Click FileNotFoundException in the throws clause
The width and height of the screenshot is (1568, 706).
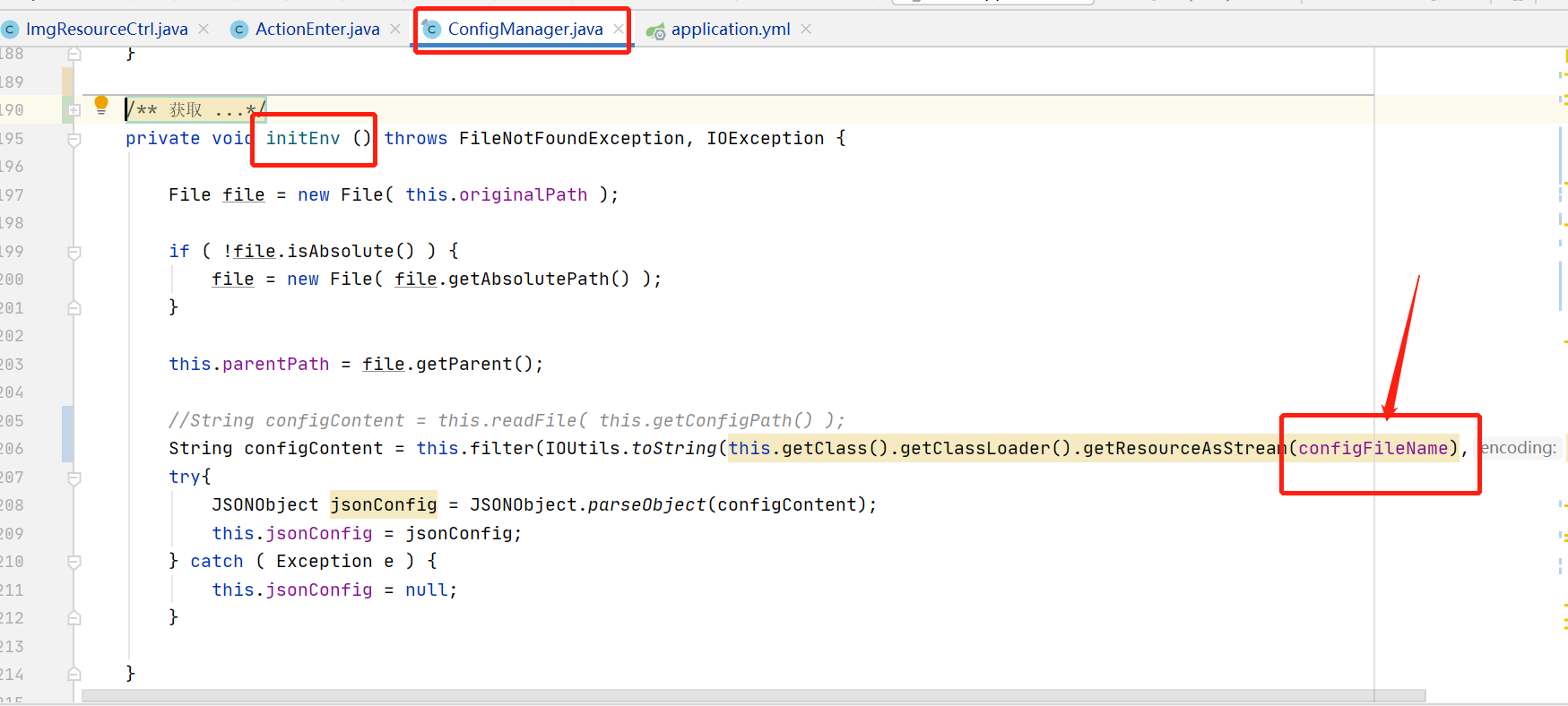(572, 139)
